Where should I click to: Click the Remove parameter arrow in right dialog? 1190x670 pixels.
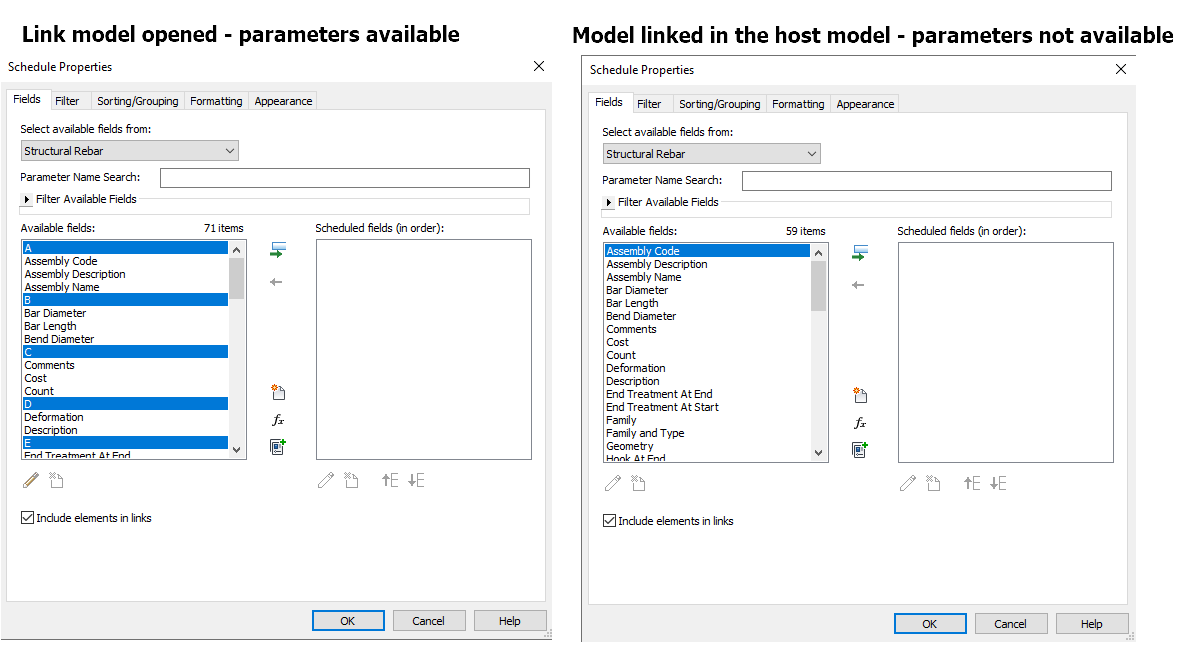click(x=859, y=285)
